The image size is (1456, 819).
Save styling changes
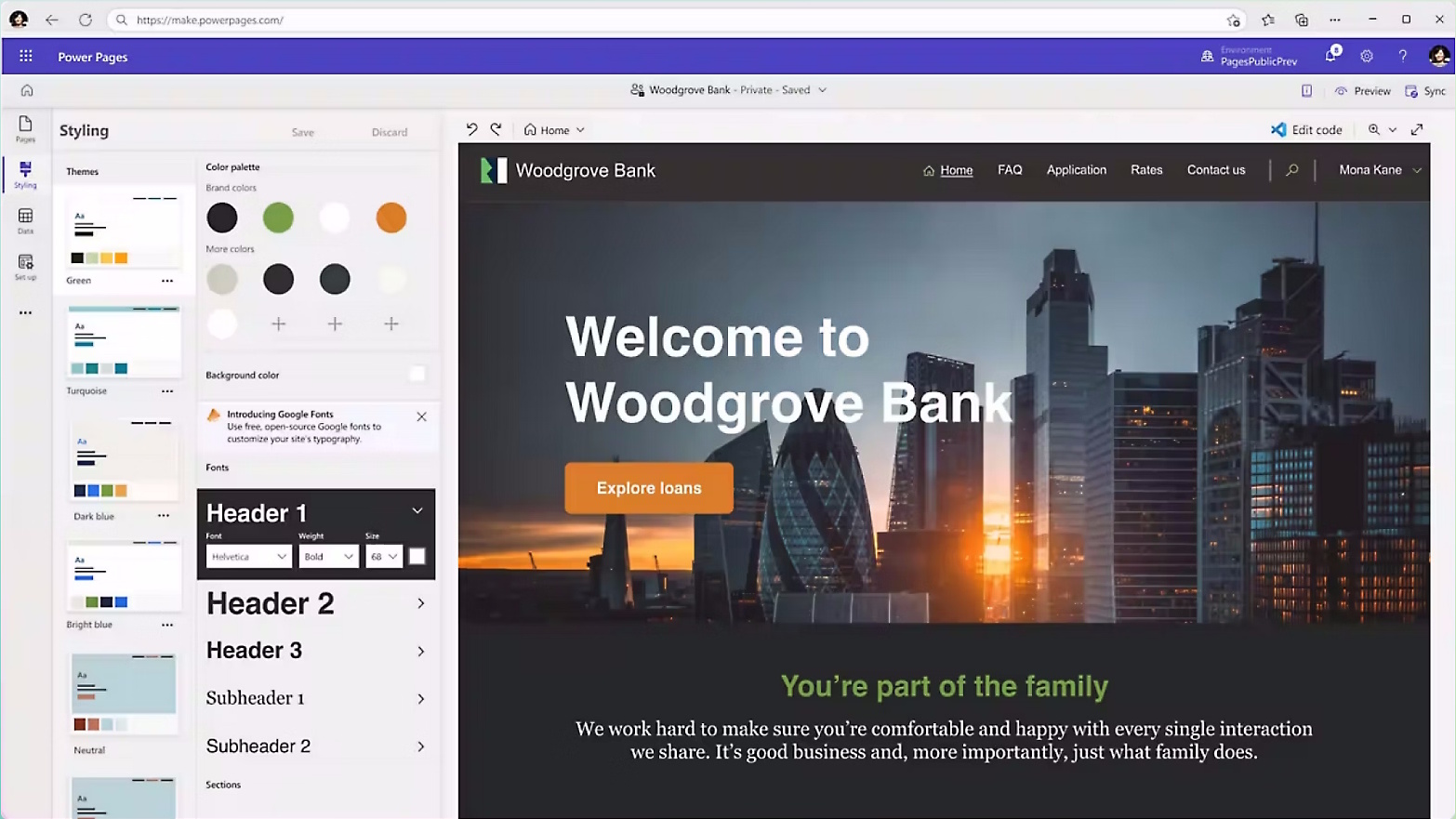[x=303, y=132]
